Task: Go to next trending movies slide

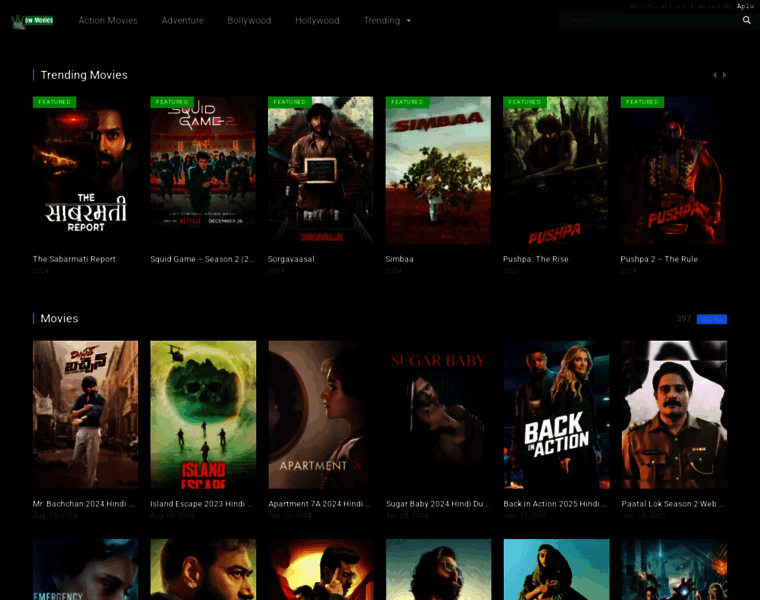Action: (724, 75)
